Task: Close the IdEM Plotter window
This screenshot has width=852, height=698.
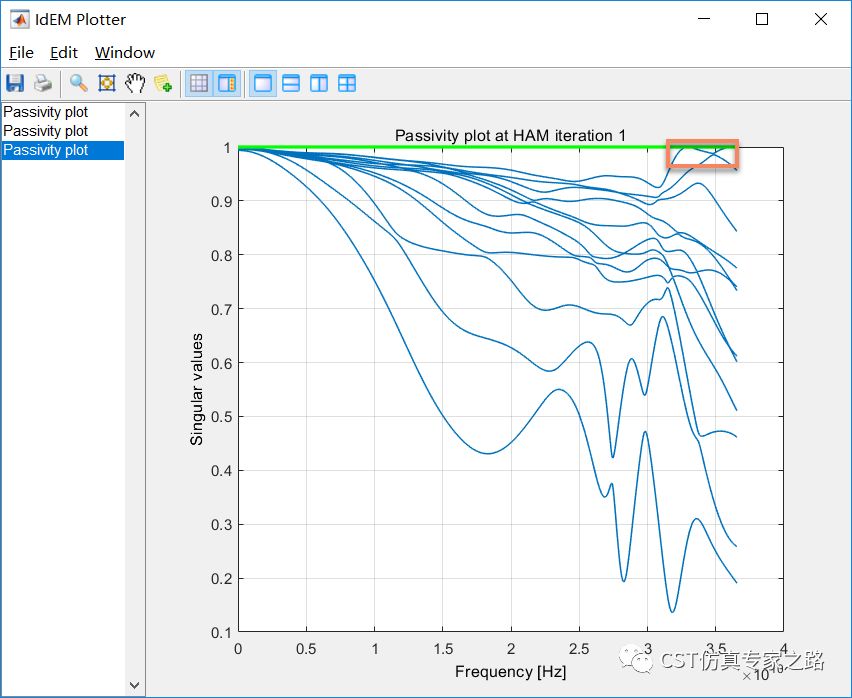Action: pos(820,19)
